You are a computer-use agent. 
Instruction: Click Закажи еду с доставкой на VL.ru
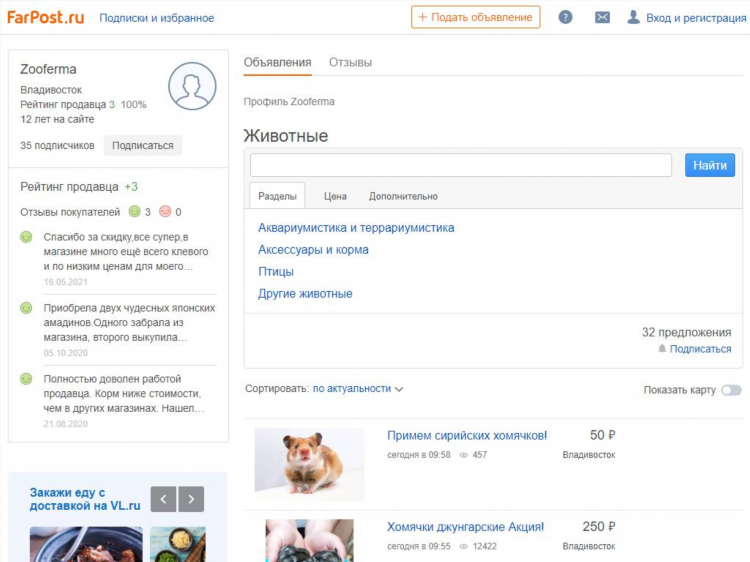click(x=85, y=499)
